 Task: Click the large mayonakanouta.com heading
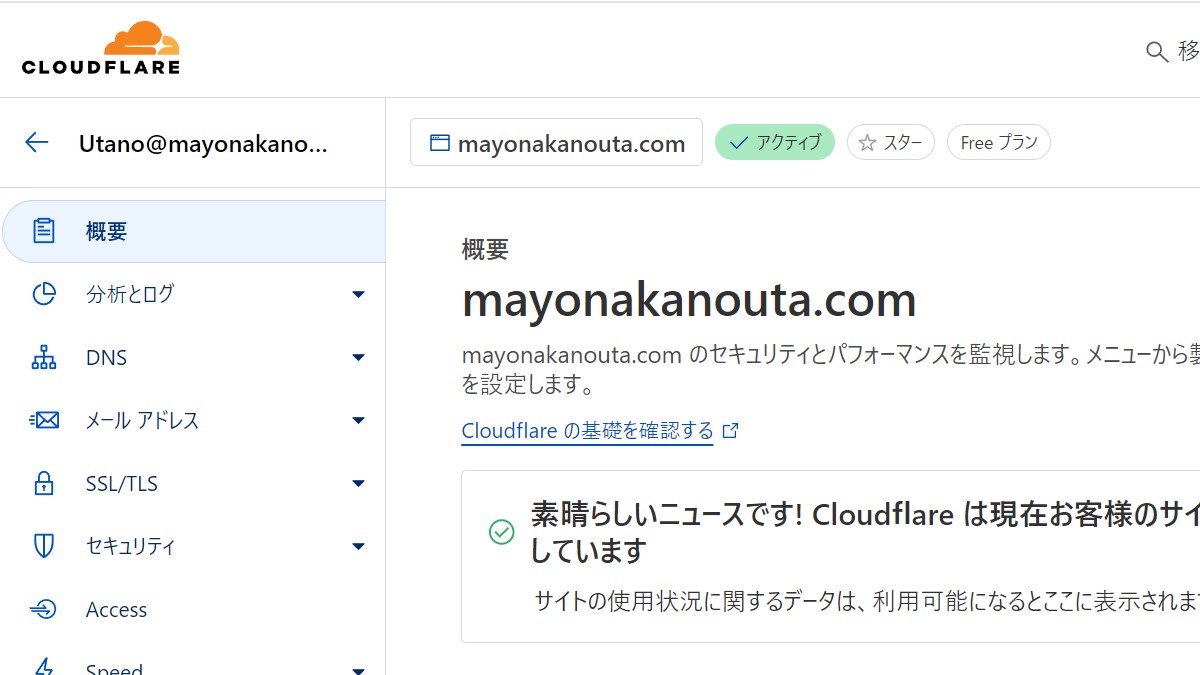(x=689, y=299)
